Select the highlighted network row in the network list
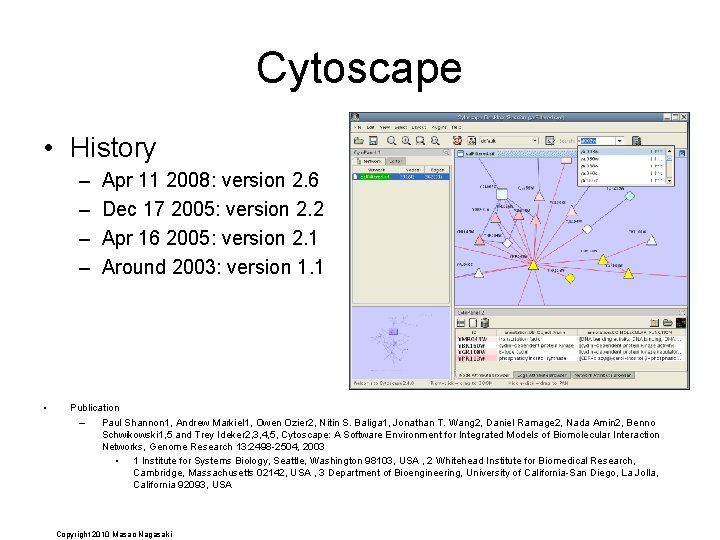 [x=401, y=176]
